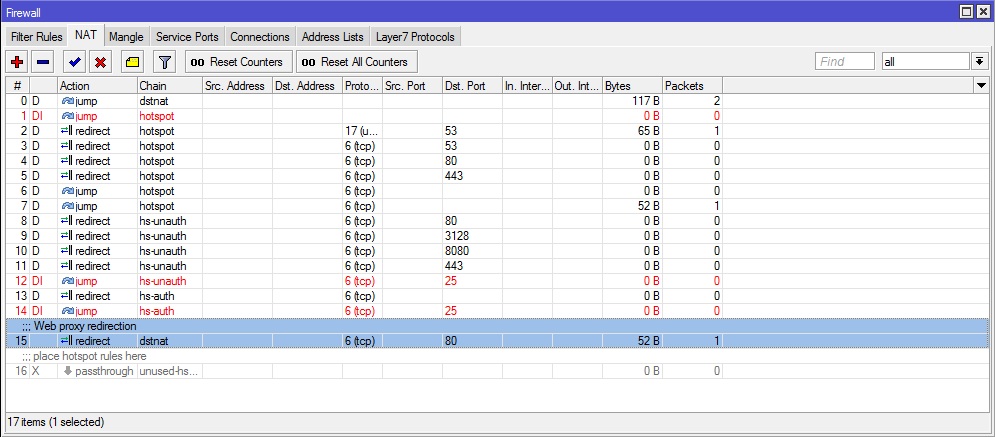Viewport: 995px width, 437px height.
Task: Go to Address Lists tab
Action: click(x=333, y=37)
